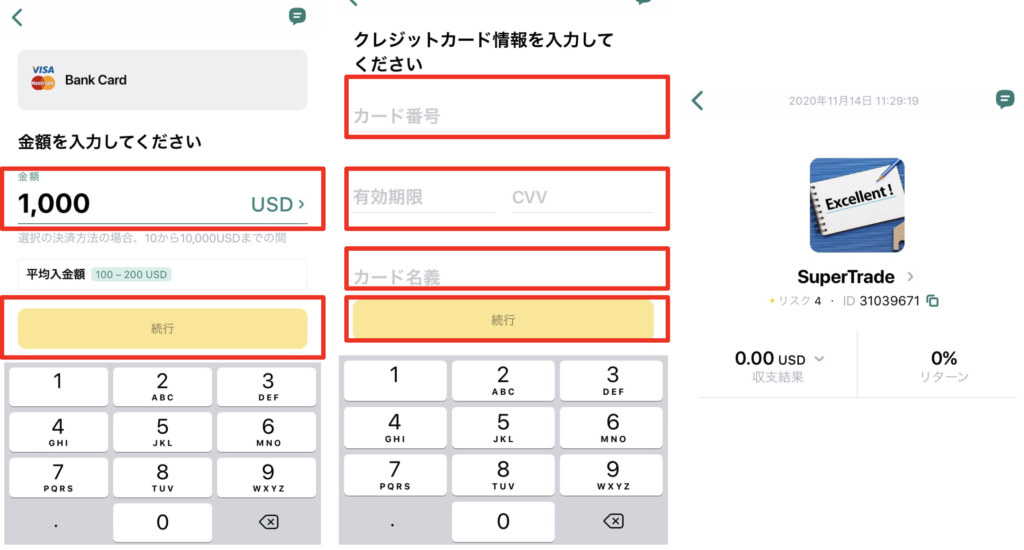Open SuperTrade details via chevron

click(x=910, y=277)
